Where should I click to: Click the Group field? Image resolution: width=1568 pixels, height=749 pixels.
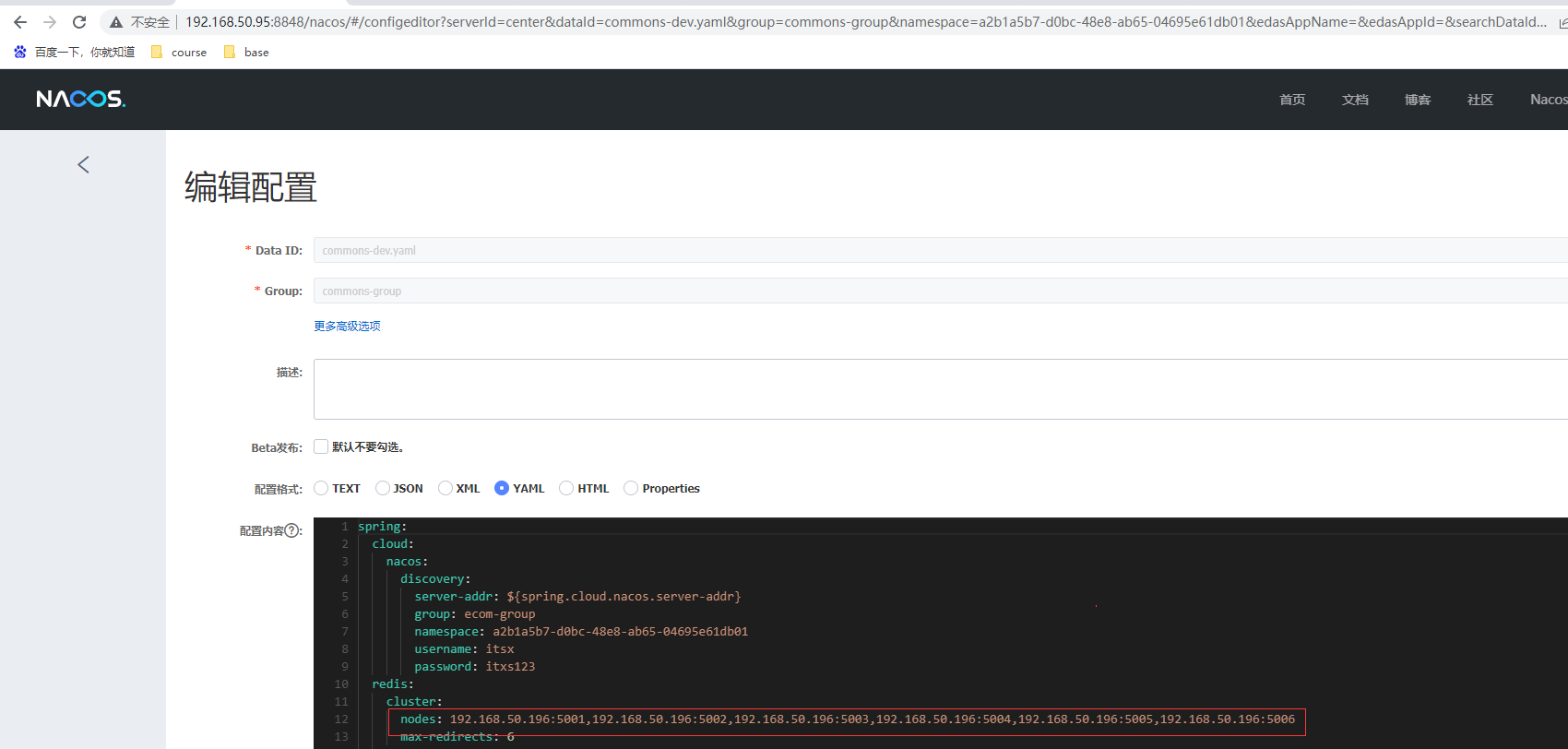pos(941,291)
